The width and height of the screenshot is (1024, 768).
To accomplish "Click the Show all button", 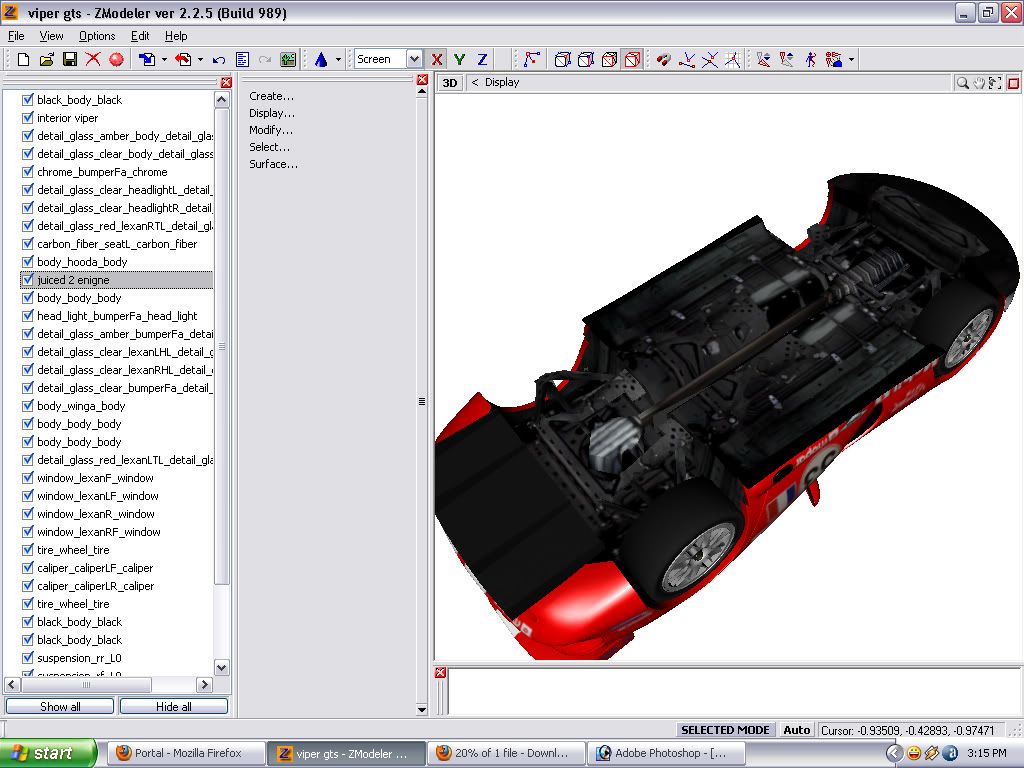I will point(60,706).
